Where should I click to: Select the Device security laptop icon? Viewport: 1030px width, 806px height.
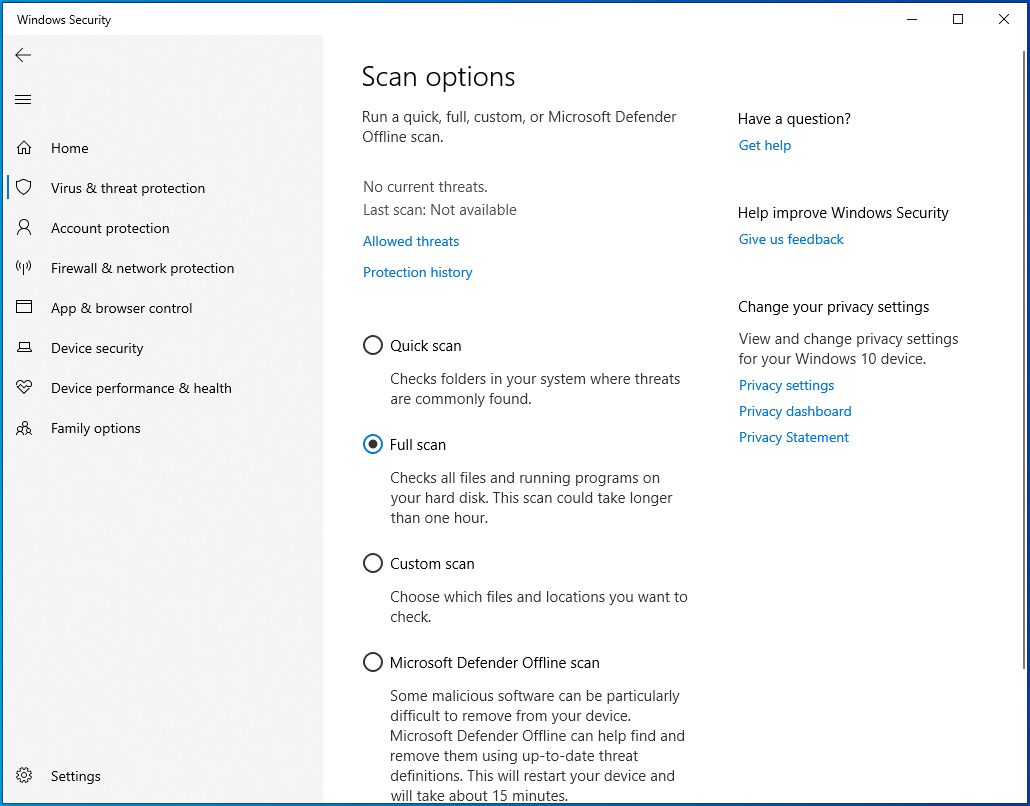[23, 348]
